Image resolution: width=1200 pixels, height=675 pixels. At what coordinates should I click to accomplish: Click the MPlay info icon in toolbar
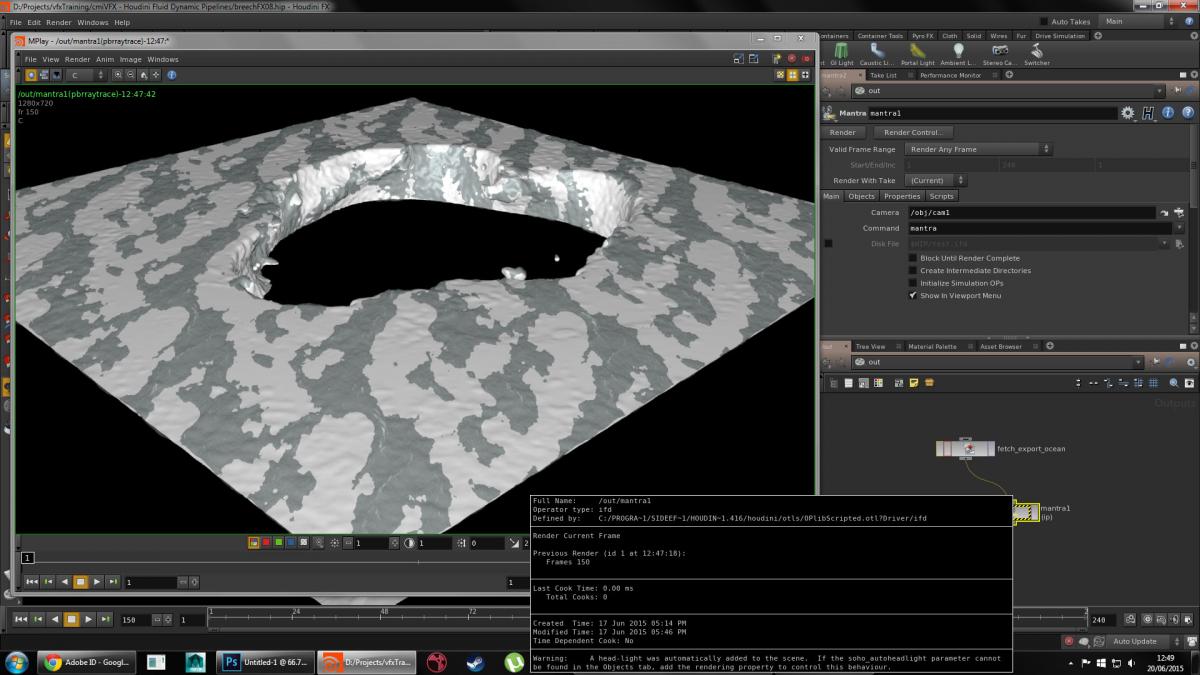172,75
